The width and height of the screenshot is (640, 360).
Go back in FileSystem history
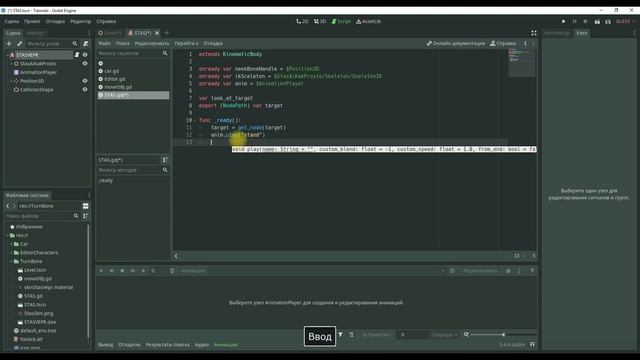click(8, 206)
